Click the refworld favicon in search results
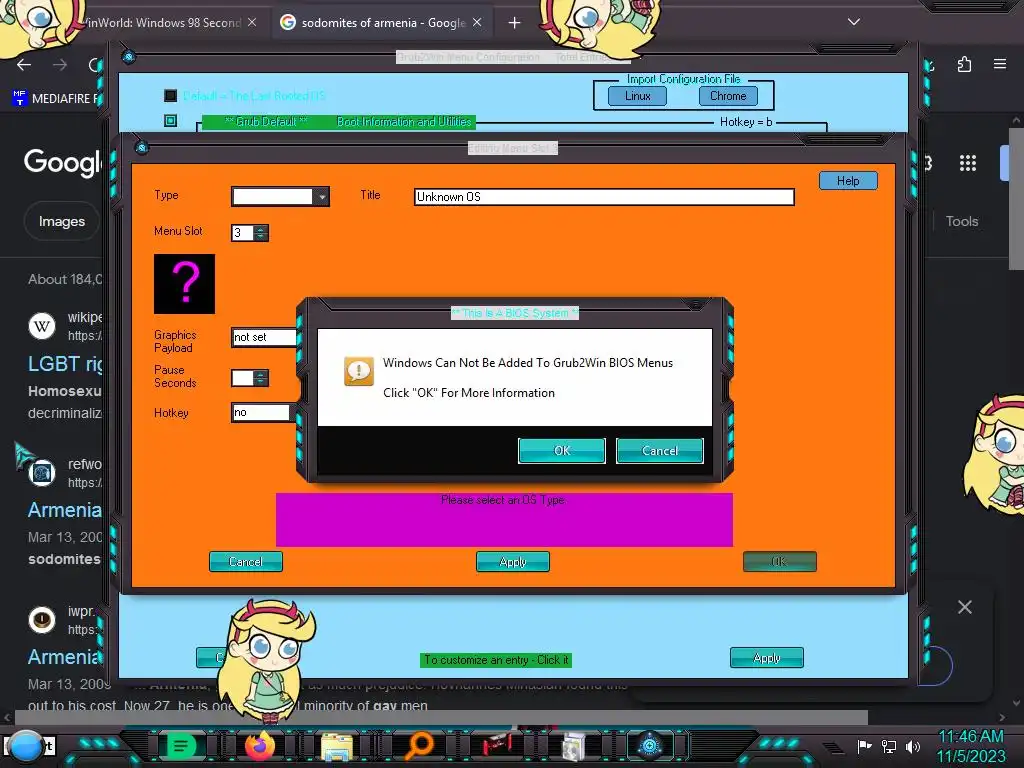Viewport: 1024px width, 768px height. click(42, 473)
